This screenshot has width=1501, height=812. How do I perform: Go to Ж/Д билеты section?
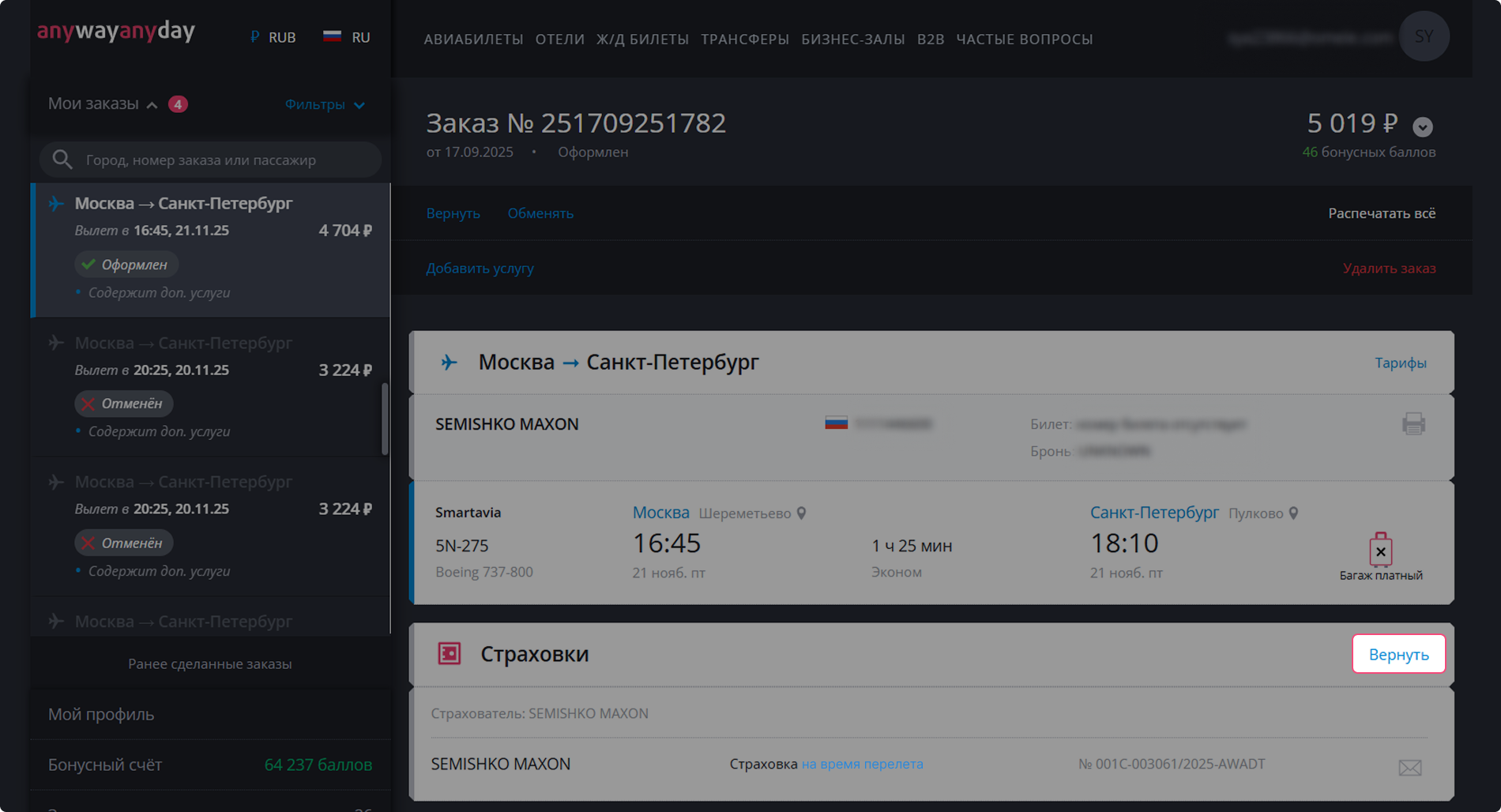(x=642, y=39)
